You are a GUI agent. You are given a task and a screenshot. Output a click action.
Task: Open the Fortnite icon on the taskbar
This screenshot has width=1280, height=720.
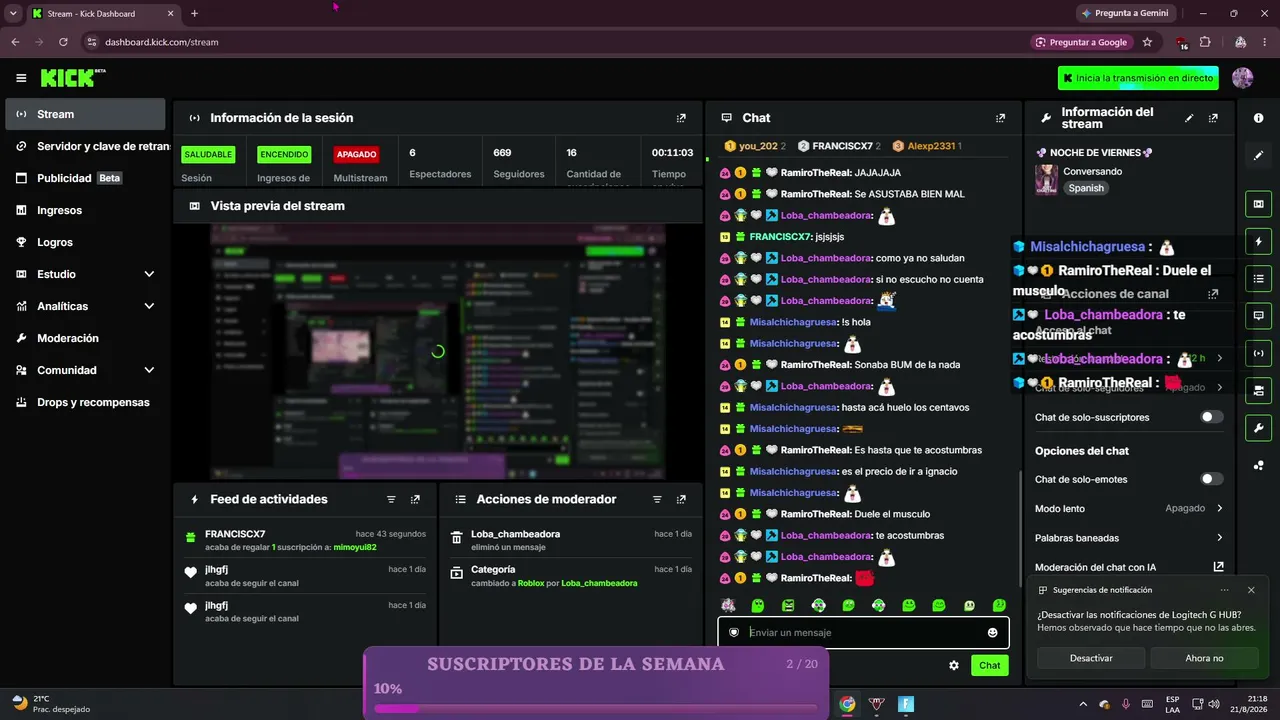coord(906,704)
